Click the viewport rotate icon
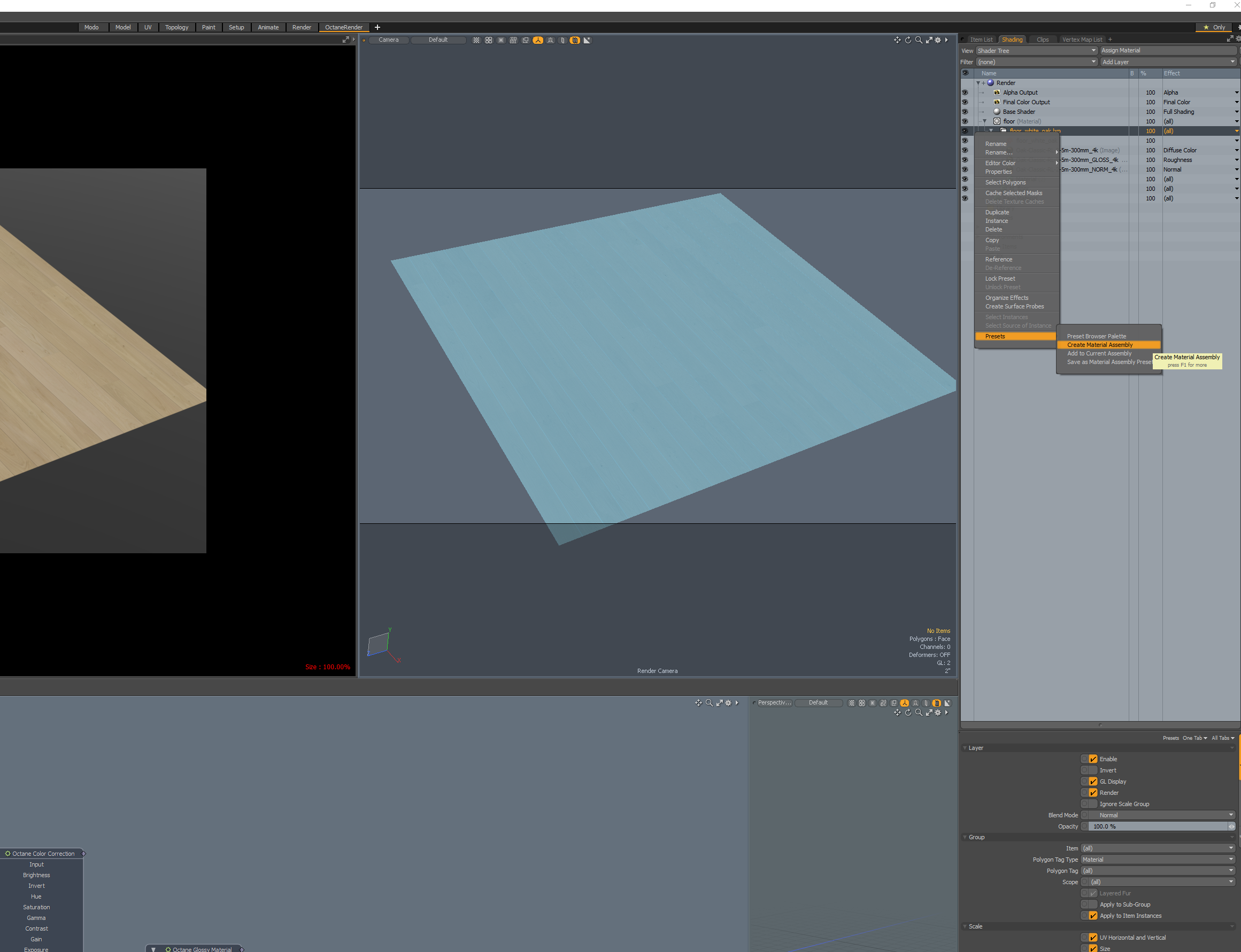The image size is (1241, 952). (908, 40)
